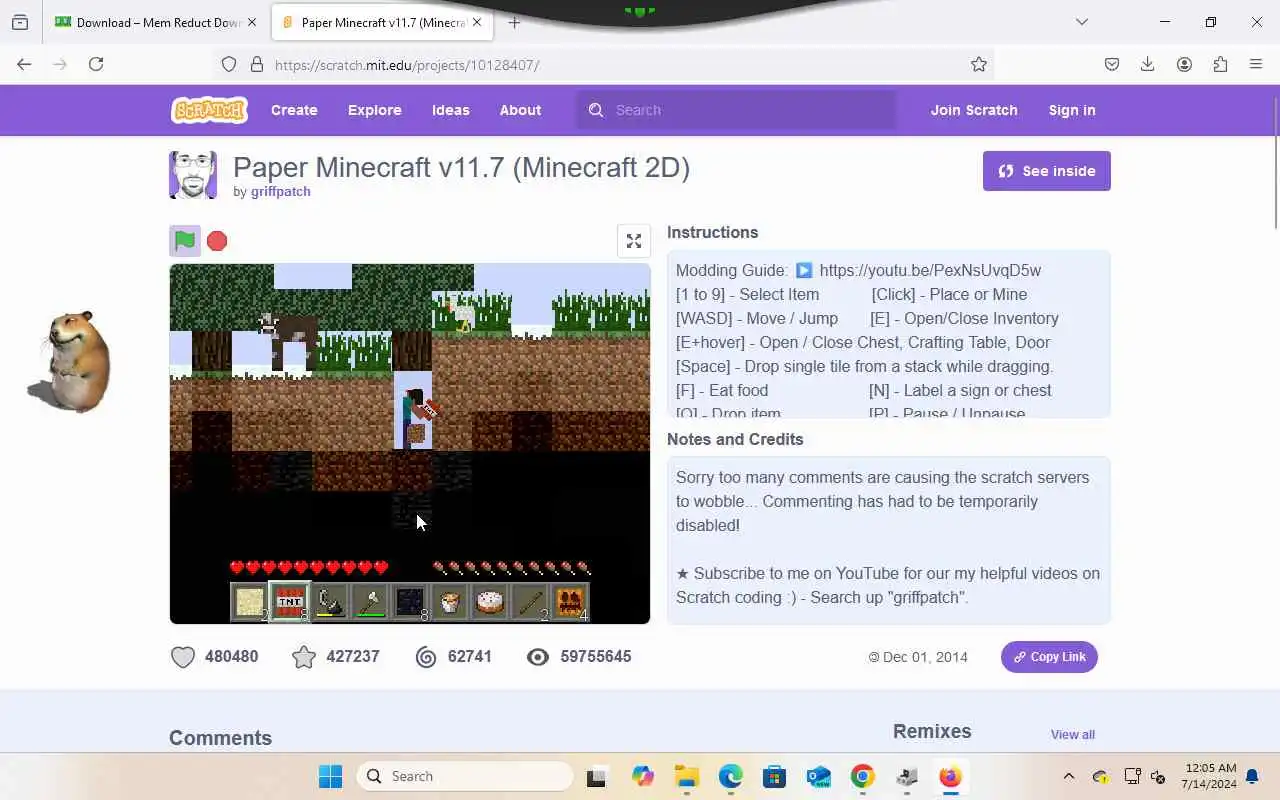The image size is (1280, 800).
Task: Open the extensions puzzle icon
Action: 1220,64
